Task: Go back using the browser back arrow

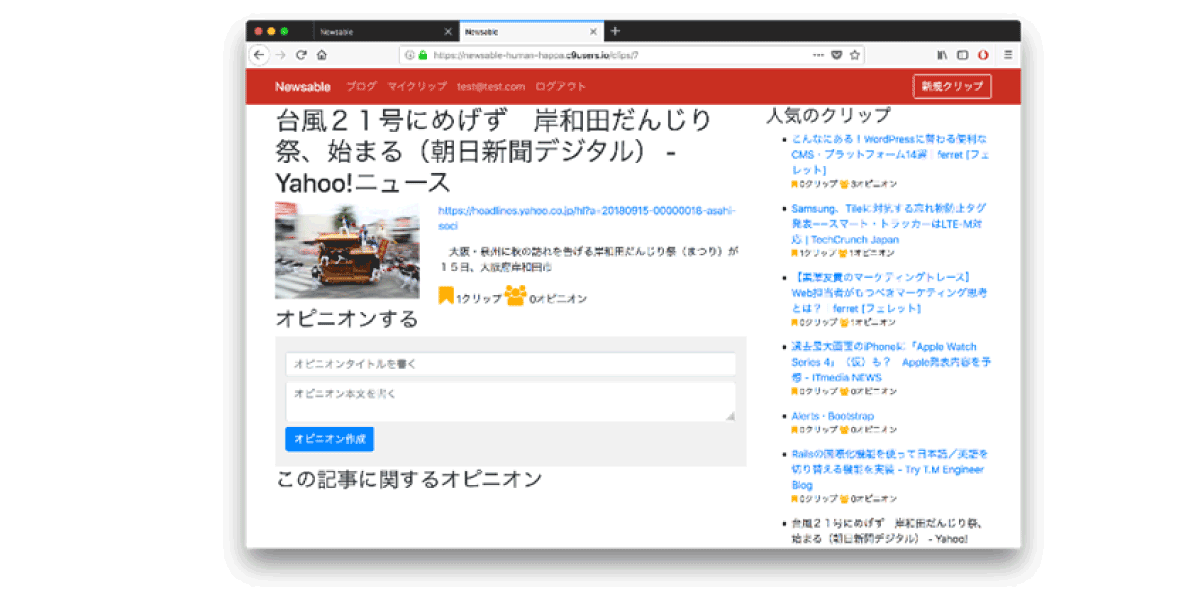Action: tap(259, 55)
